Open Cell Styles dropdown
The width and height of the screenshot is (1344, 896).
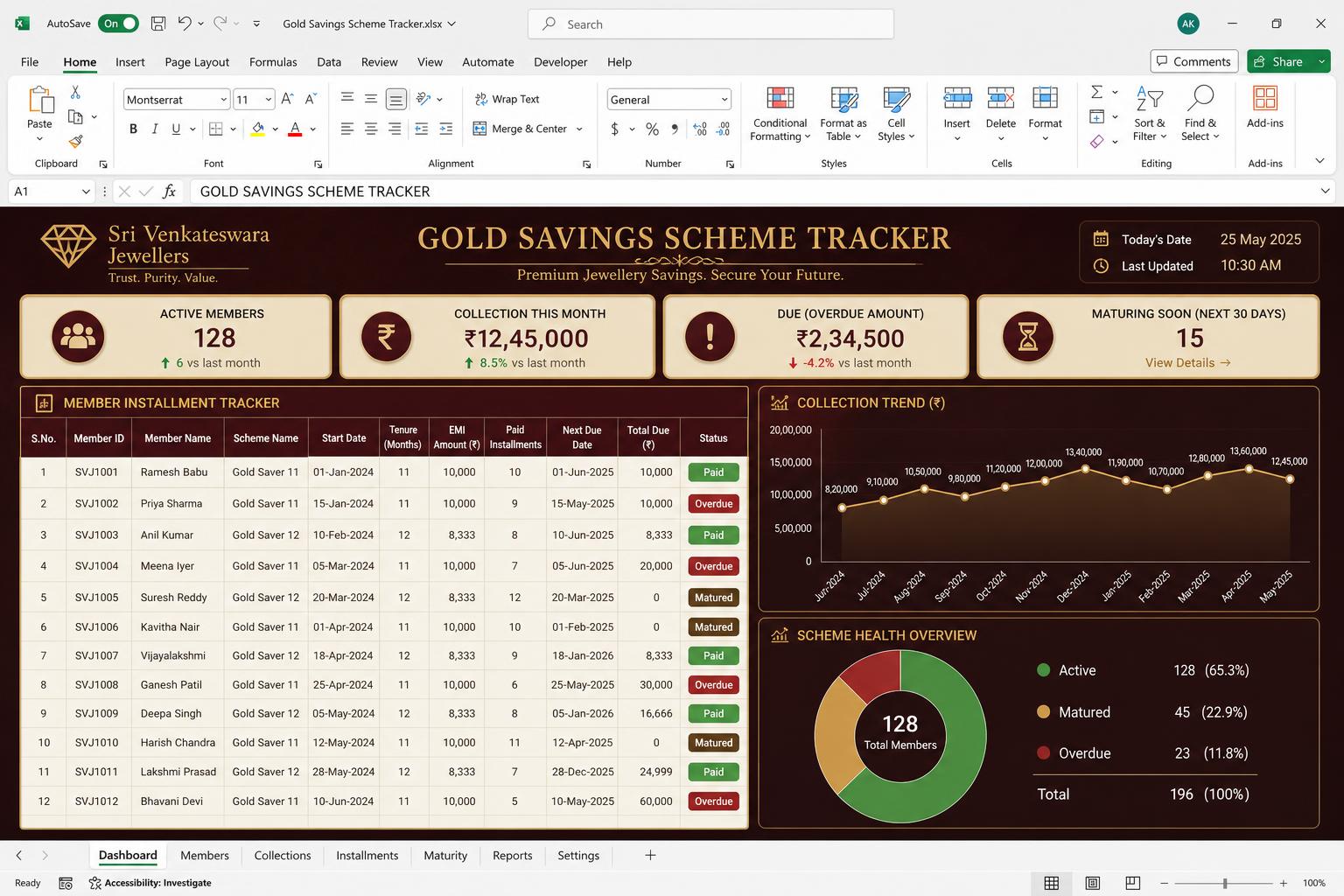coord(896,114)
